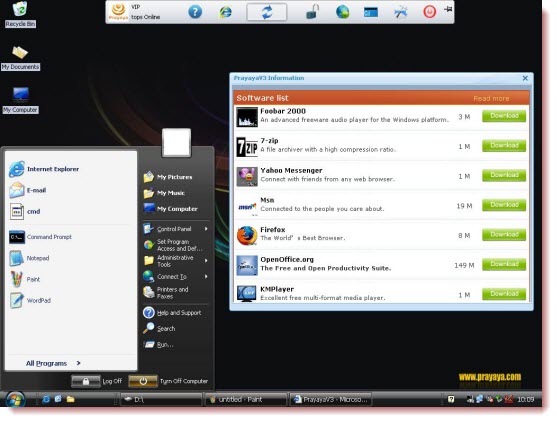
Task: Download Msn
Action: [x=504, y=205]
